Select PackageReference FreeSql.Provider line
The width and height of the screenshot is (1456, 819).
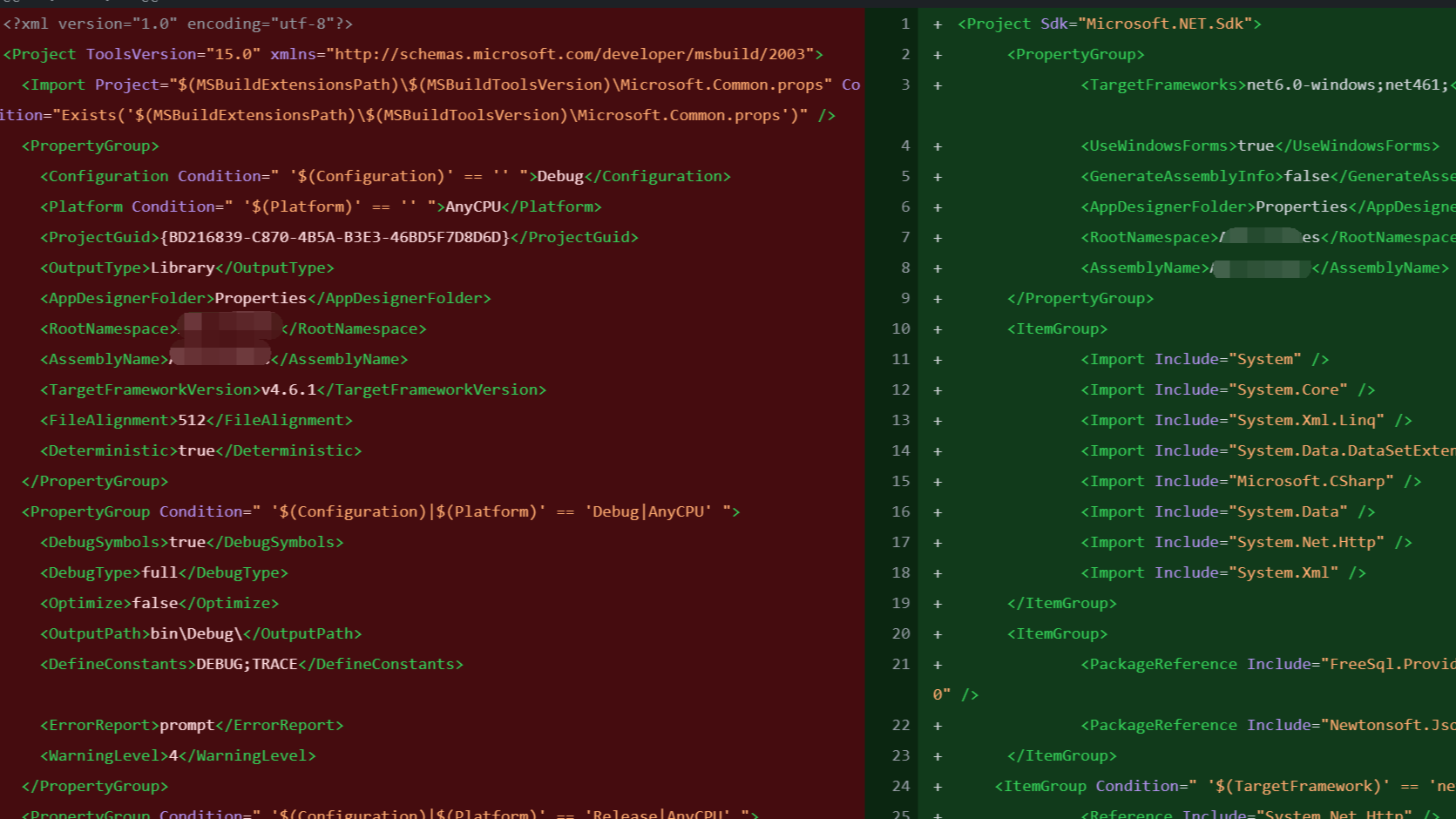point(1268,664)
